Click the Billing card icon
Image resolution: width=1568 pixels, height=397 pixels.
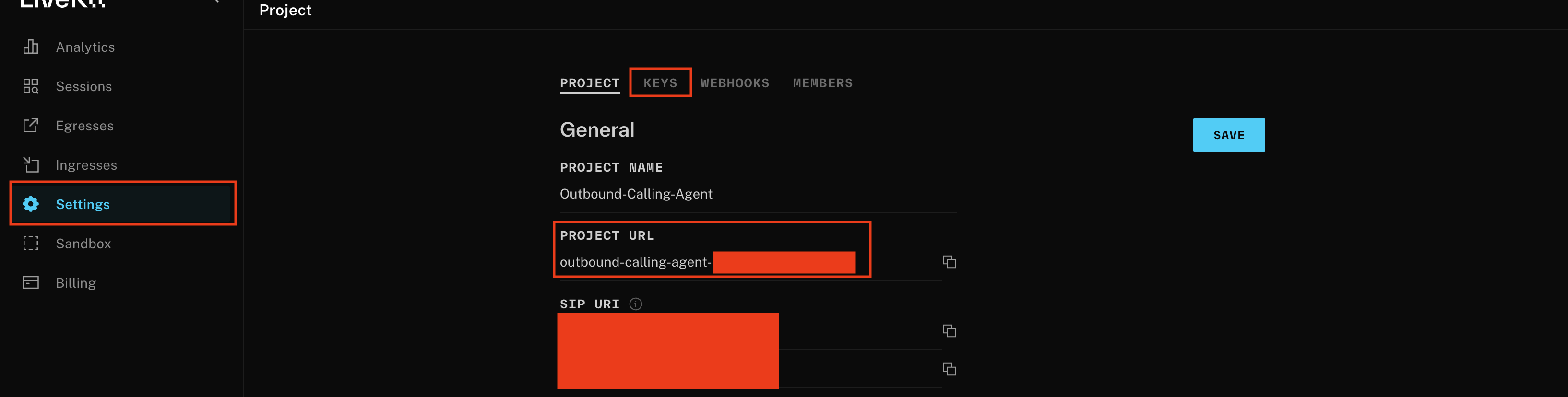(30, 282)
